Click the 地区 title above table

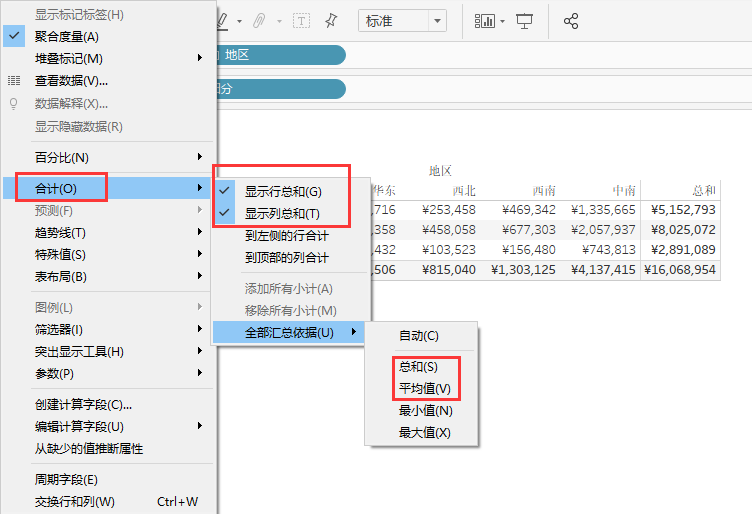point(440,170)
